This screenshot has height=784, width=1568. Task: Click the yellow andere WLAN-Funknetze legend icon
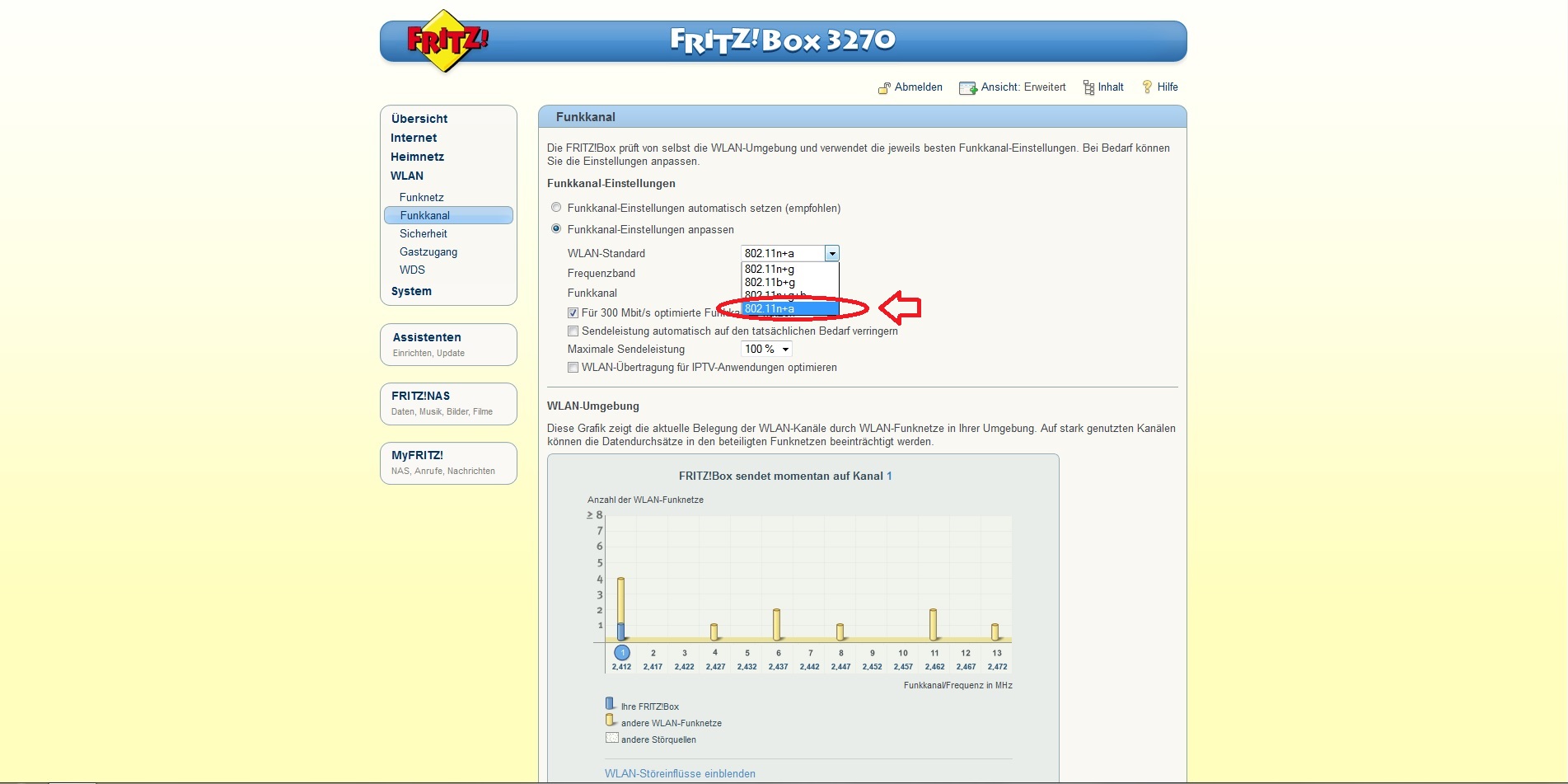click(610, 721)
